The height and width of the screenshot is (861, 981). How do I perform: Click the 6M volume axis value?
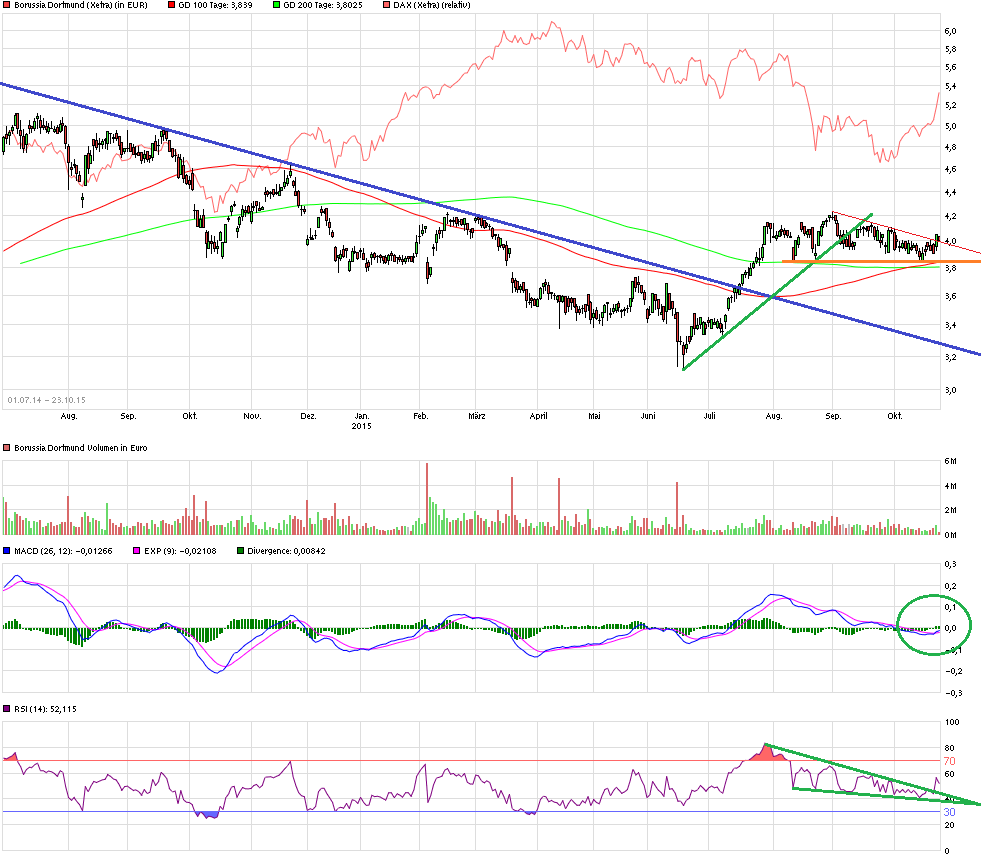coord(950,462)
